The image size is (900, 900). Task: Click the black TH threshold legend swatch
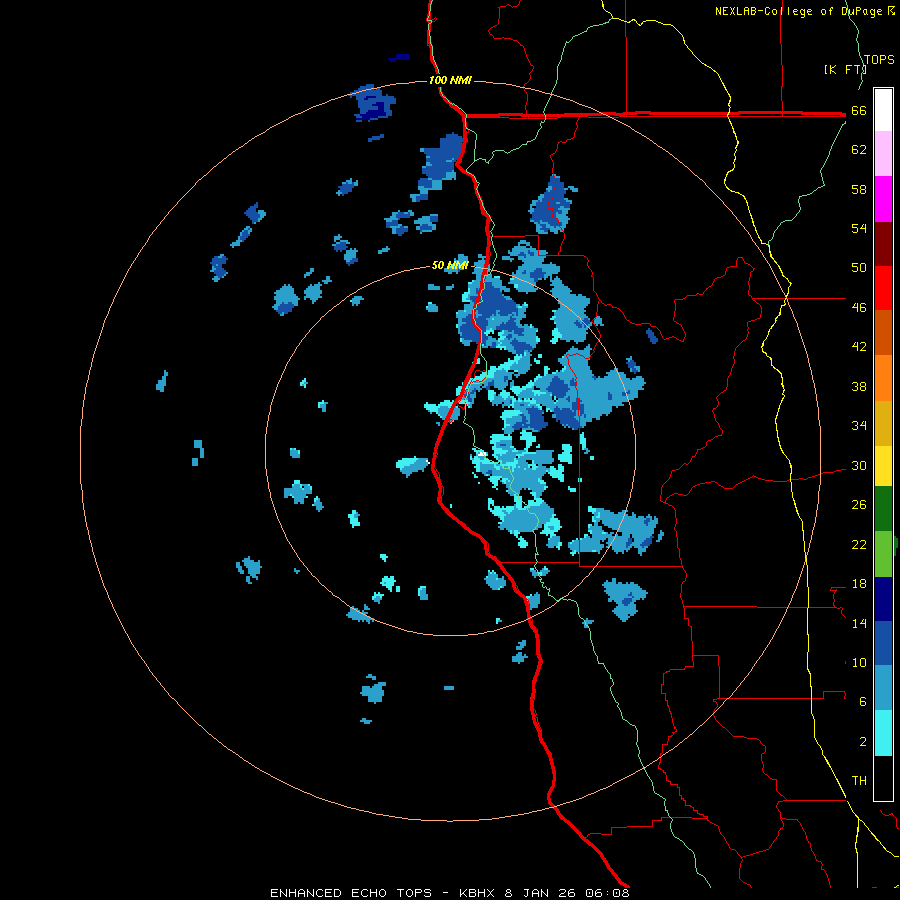point(883,778)
